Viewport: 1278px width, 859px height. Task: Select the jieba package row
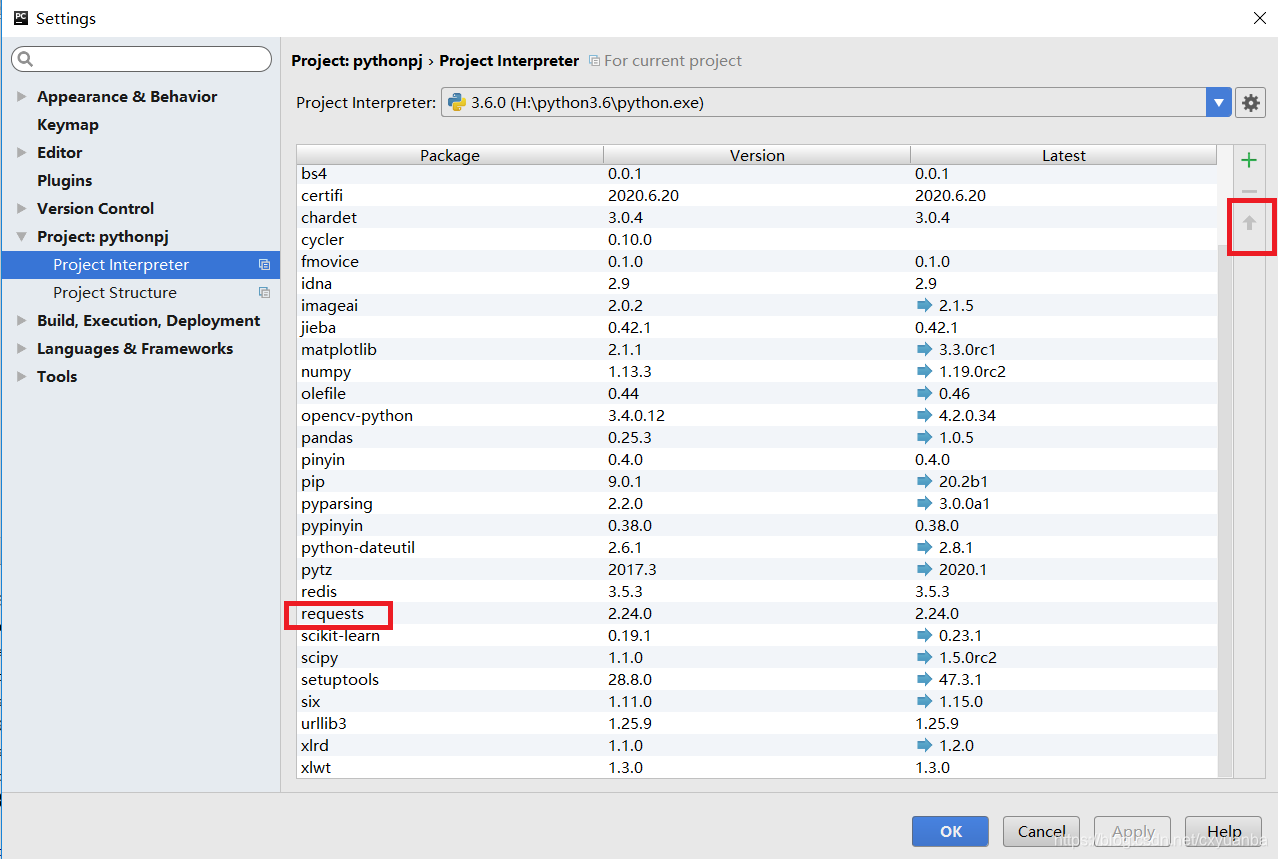point(757,327)
